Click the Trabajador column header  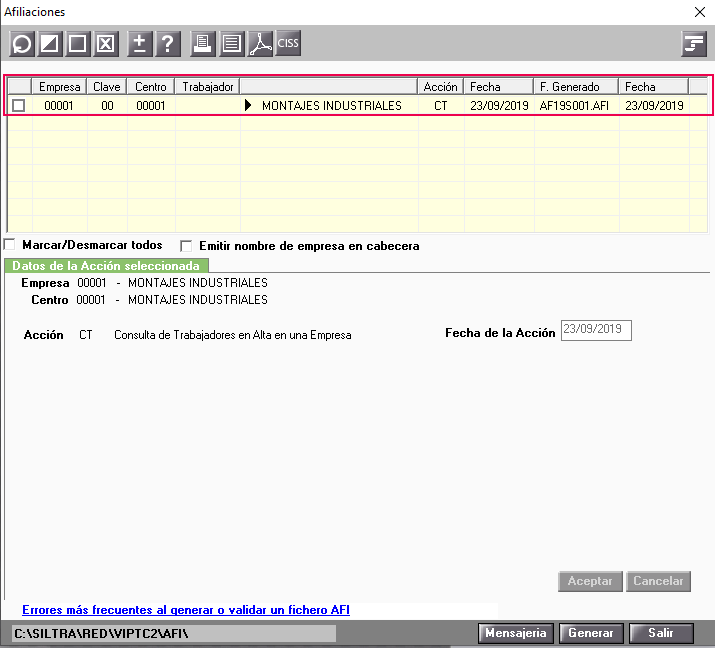tap(207, 87)
